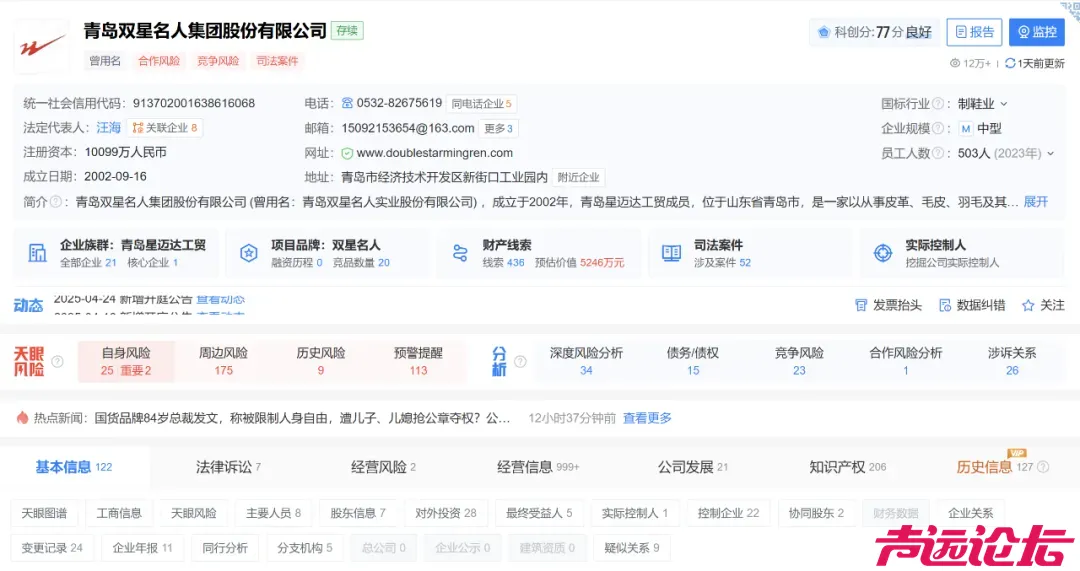This screenshot has width=1080, height=571.
Task: Click the Double Star company logo thumbnail
Action: [41, 46]
